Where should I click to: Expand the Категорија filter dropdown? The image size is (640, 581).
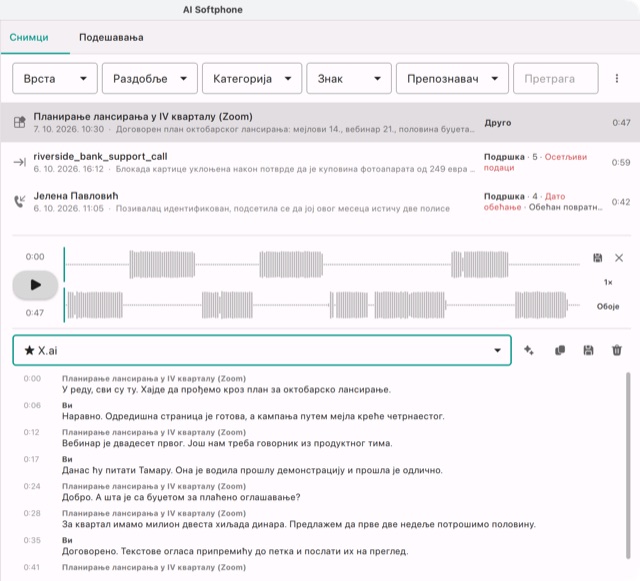[252, 78]
